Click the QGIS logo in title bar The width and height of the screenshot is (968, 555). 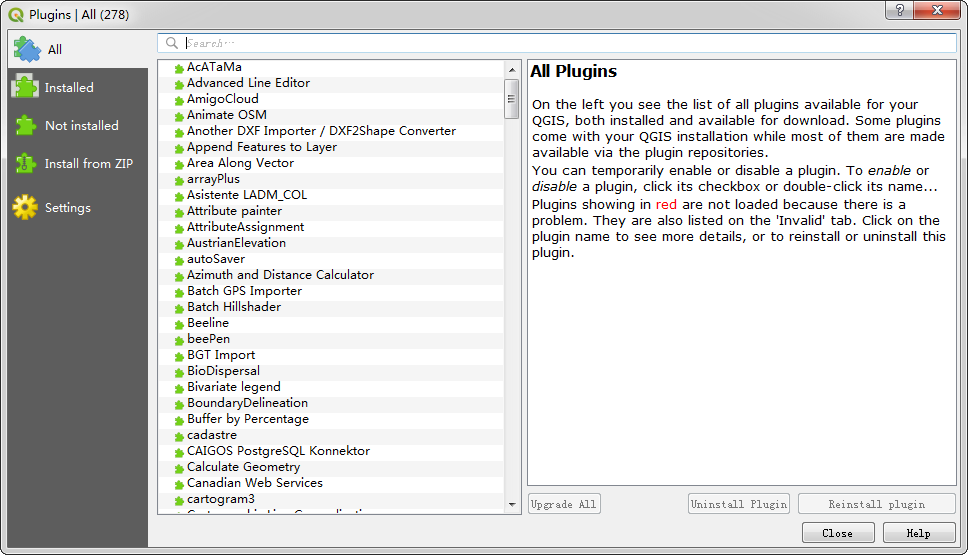tap(15, 14)
